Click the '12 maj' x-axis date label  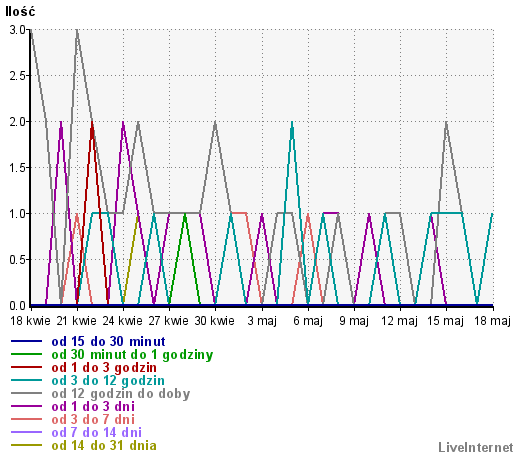coord(400,321)
